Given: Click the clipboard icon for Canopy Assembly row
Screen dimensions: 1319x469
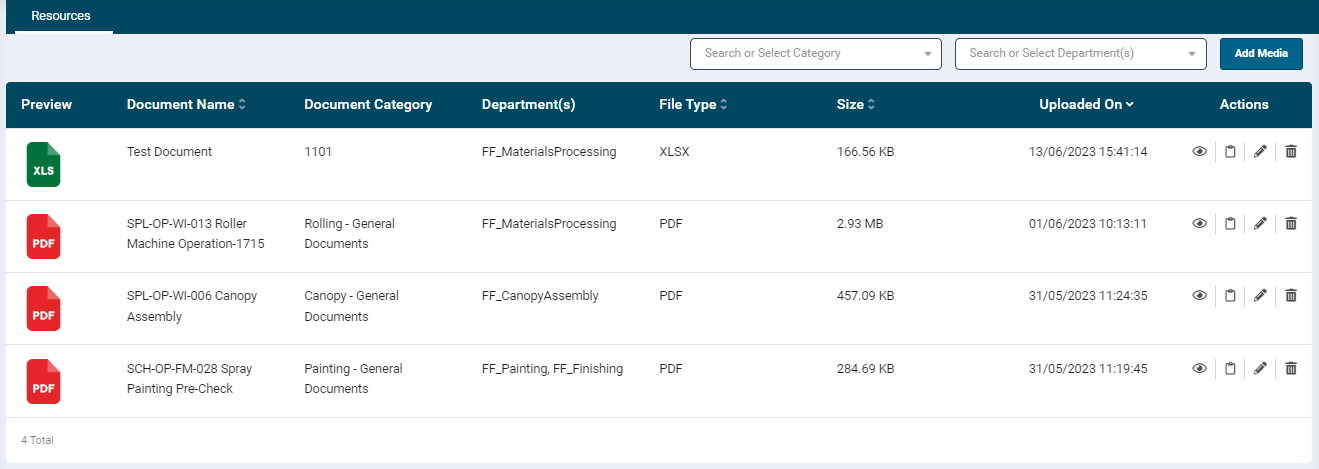Looking at the screenshot, I should [x=1230, y=296].
